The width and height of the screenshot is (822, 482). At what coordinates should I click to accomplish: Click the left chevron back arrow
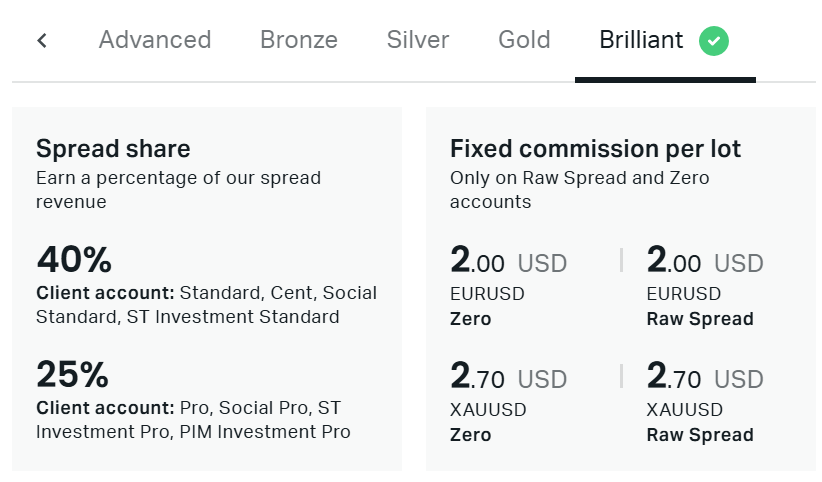(x=42, y=40)
